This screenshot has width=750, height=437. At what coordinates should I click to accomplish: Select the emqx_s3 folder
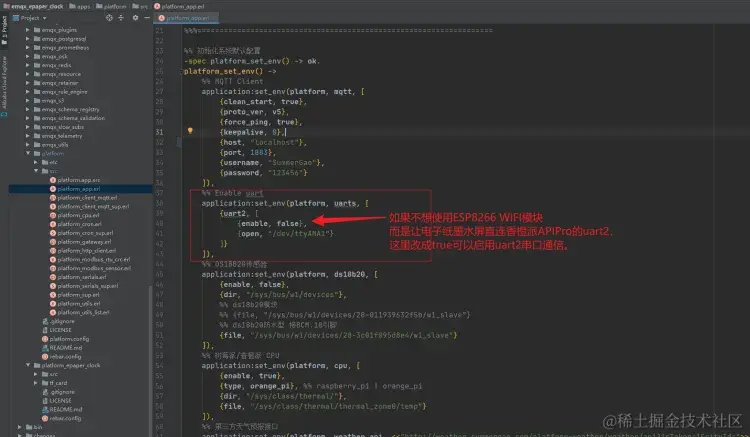pos(49,100)
